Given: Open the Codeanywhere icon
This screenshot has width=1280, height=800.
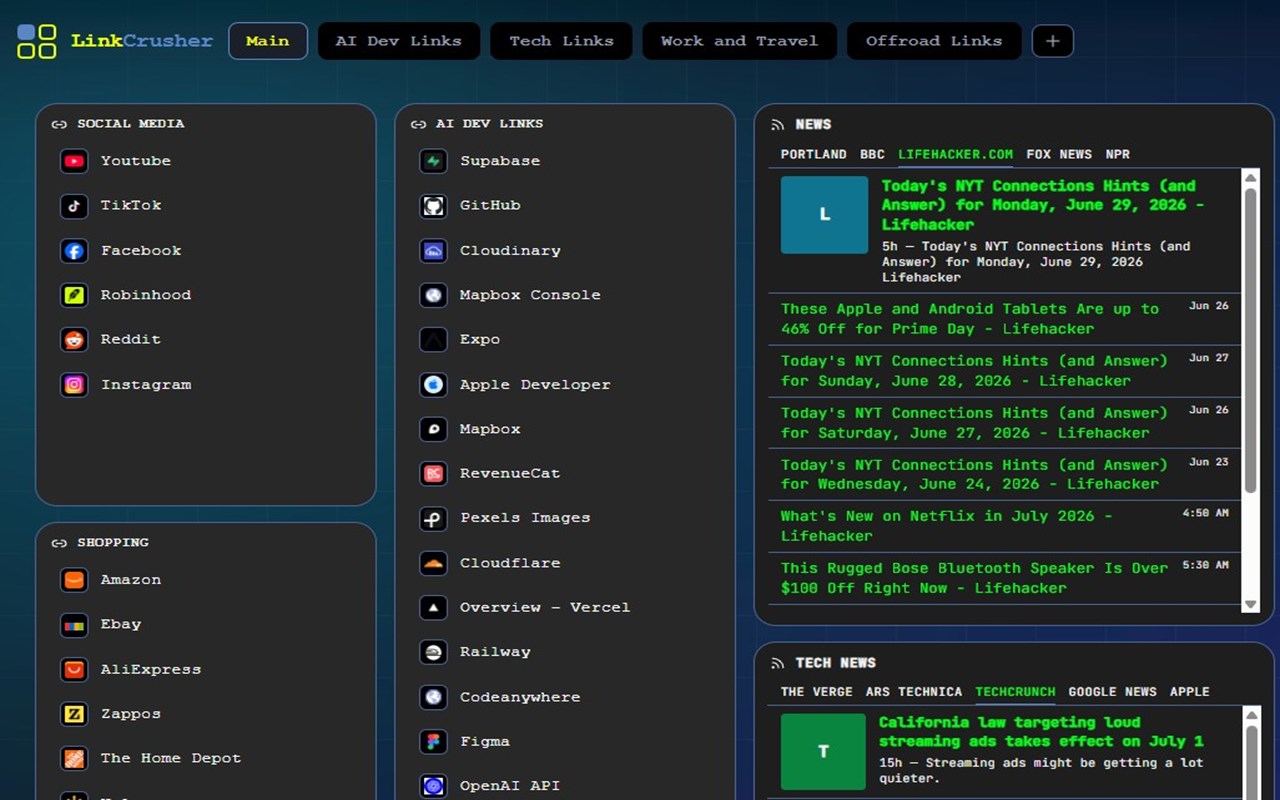Looking at the screenshot, I should tap(433, 697).
